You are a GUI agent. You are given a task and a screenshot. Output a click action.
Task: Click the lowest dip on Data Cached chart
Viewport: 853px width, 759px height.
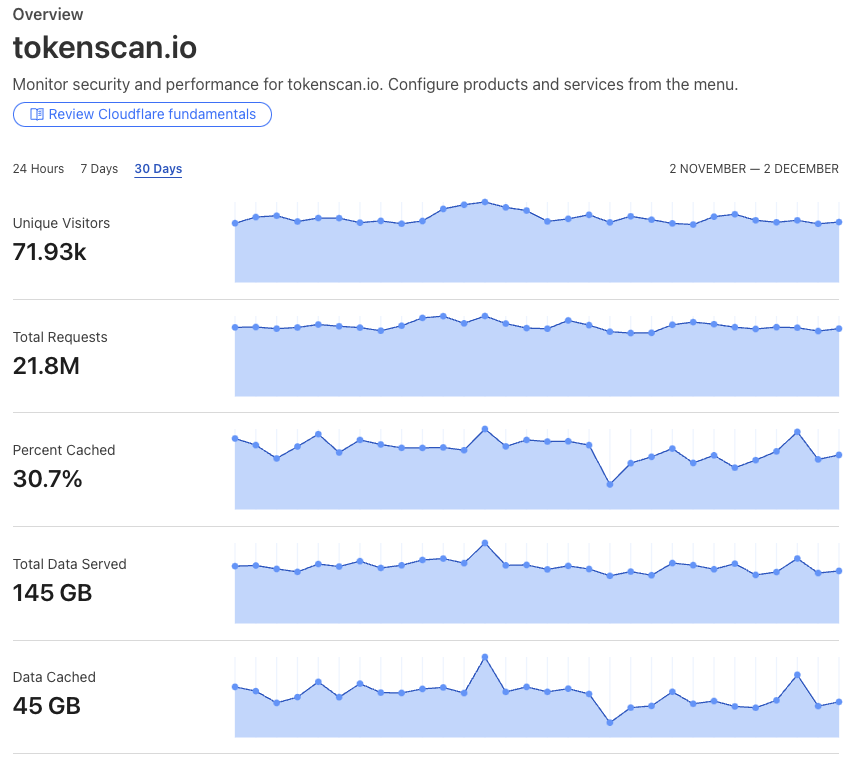pyautogui.click(x=610, y=723)
